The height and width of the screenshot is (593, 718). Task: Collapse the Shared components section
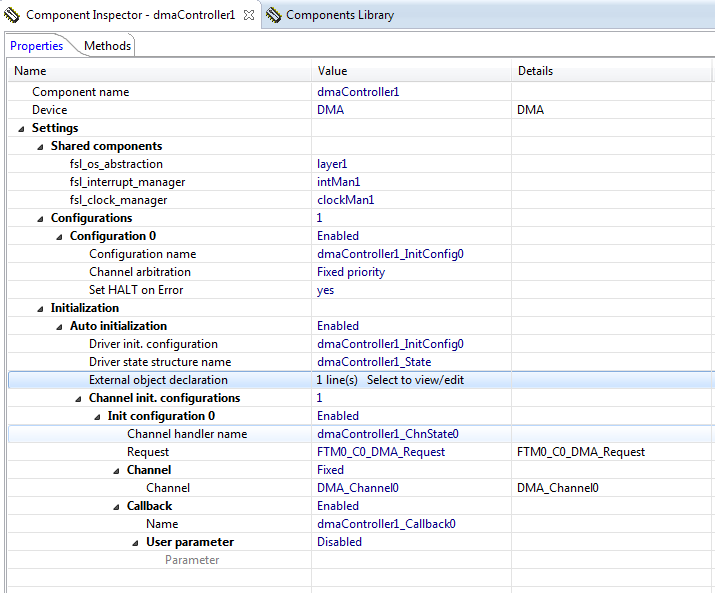click(x=42, y=146)
